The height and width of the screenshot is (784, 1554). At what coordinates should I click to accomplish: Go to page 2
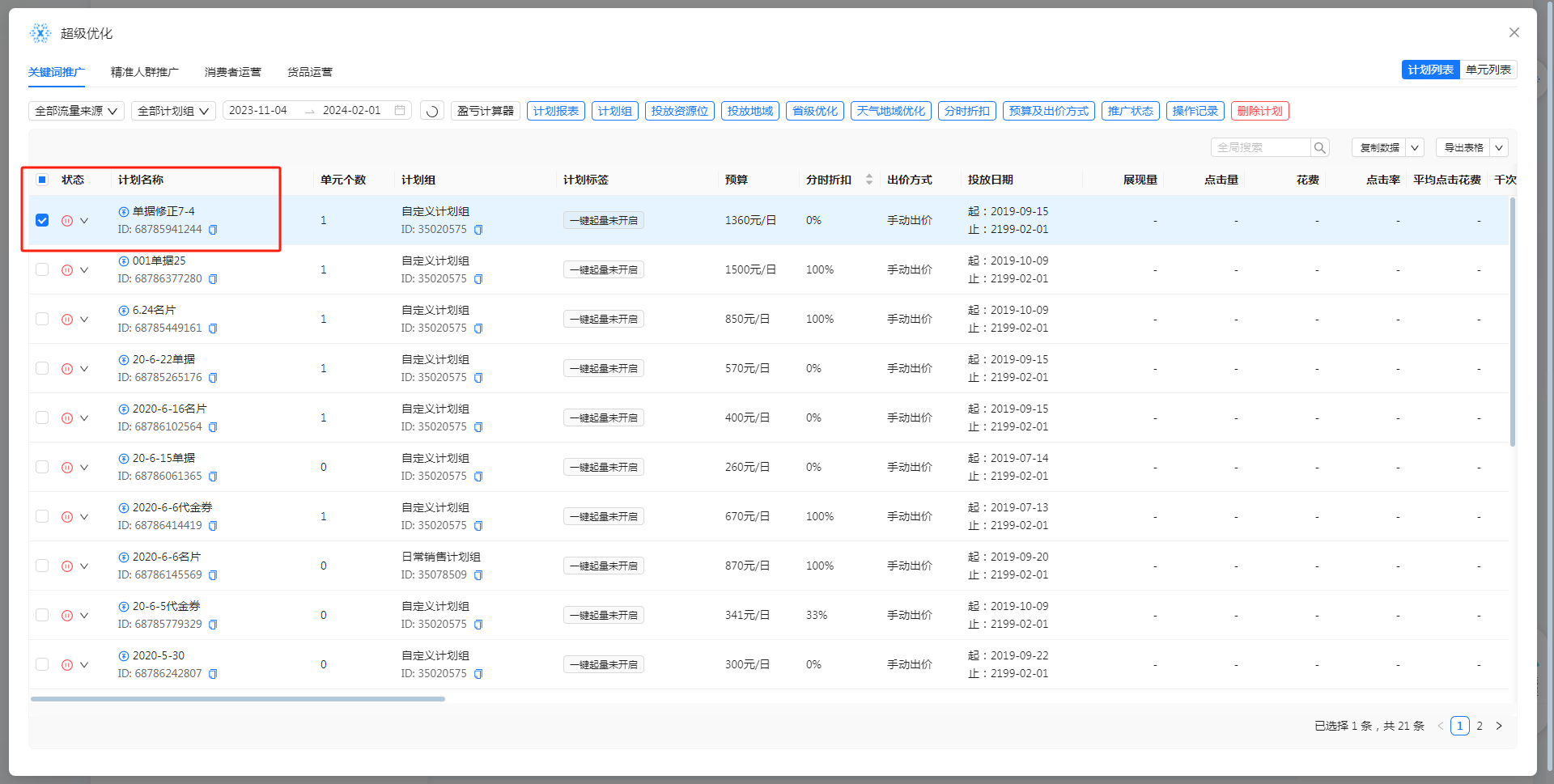1480,726
